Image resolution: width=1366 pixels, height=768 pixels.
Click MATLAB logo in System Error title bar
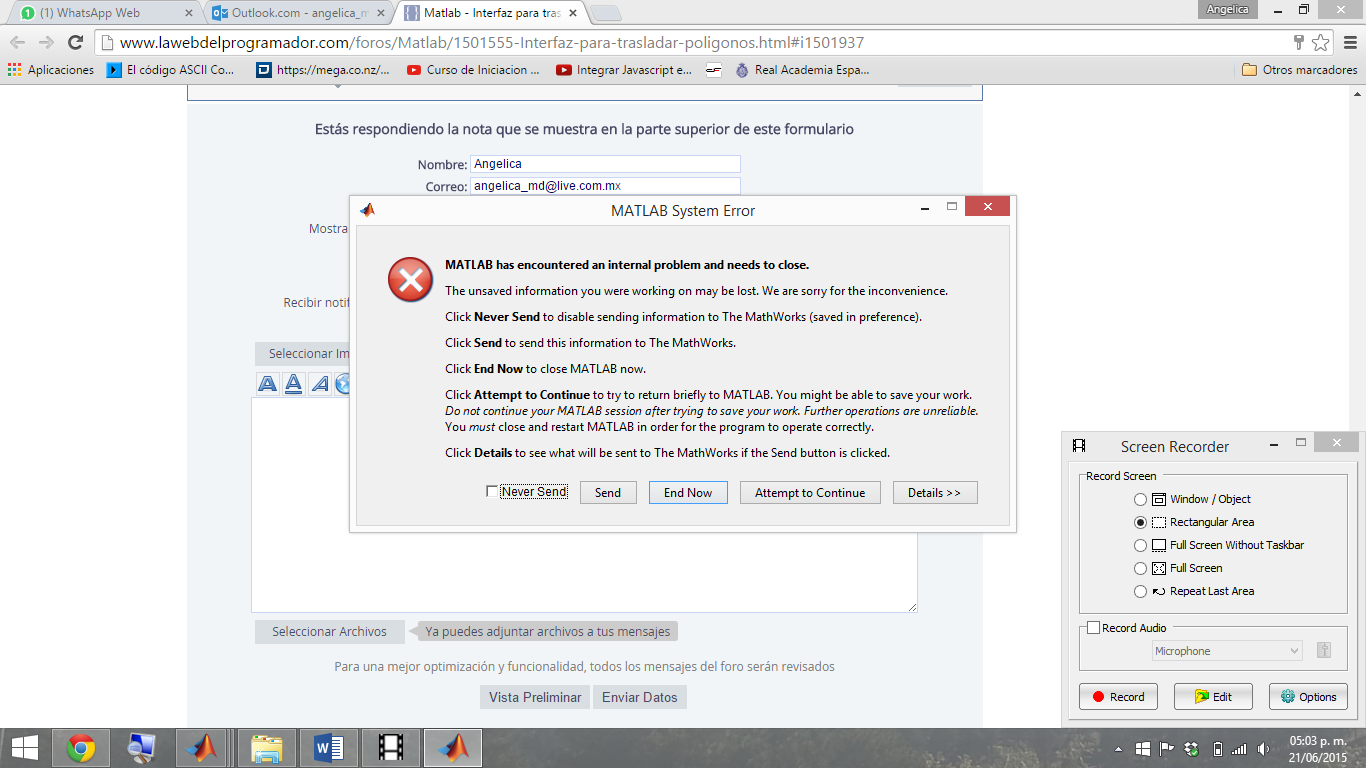coord(368,210)
